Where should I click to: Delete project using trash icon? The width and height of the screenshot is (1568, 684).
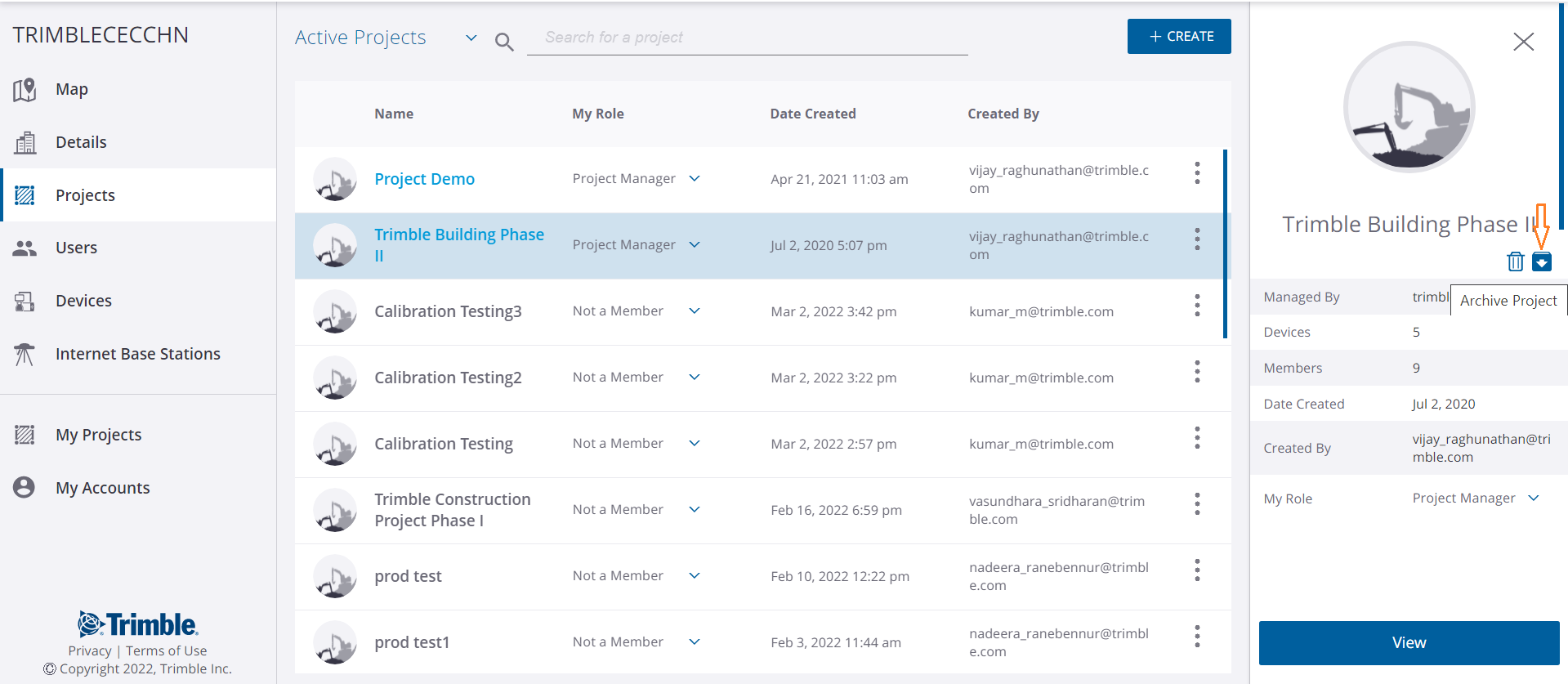[x=1515, y=262]
